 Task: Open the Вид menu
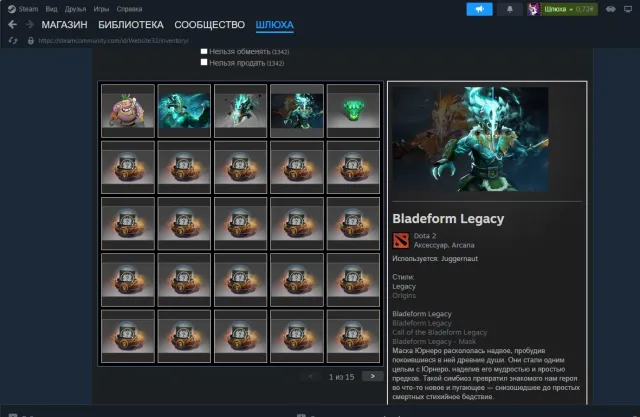(51, 9)
